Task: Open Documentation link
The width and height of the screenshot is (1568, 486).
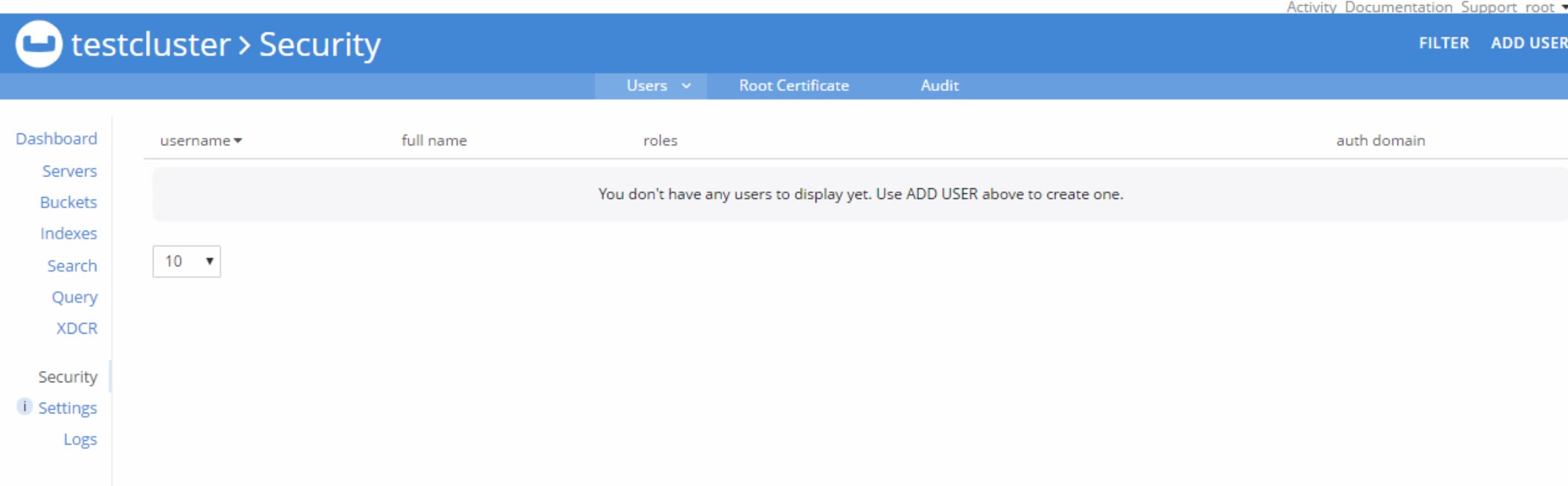Action: point(1398,7)
